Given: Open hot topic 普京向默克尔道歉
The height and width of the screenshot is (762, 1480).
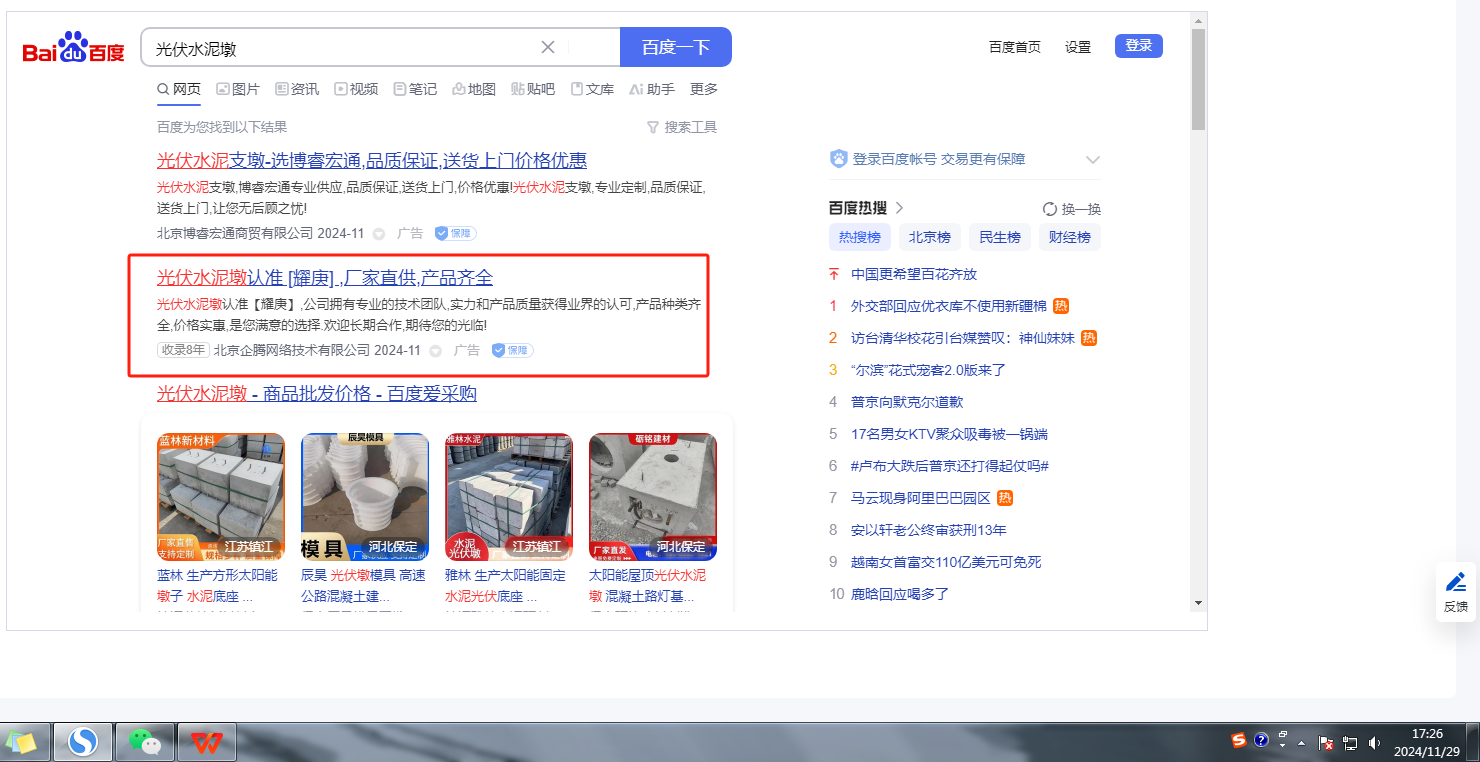Looking at the screenshot, I should coord(907,402).
